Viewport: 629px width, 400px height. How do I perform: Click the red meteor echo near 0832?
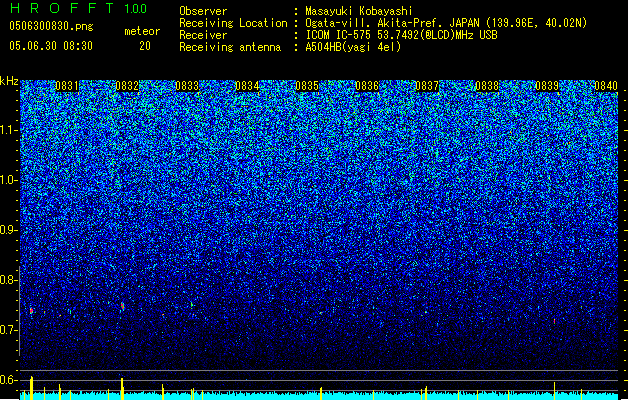[x=123, y=307]
